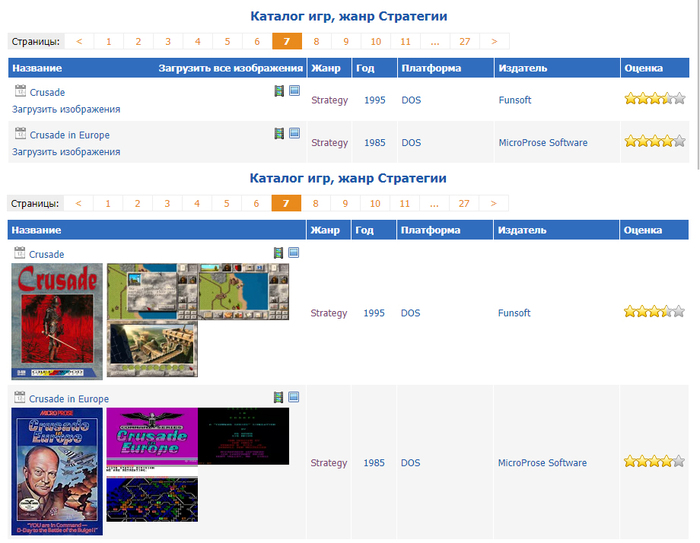Open MicroProse Software link in upper table
Viewport: 700px width, 543px height.
coord(543,142)
